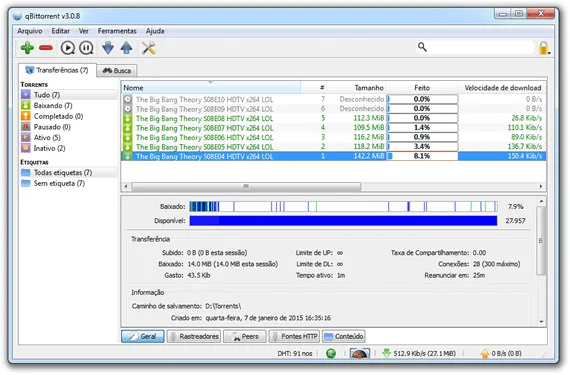Image resolution: width=570 pixels, height=375 pixels.
Task: Click the yellow padlock lock icon
Action: point(544,48)
